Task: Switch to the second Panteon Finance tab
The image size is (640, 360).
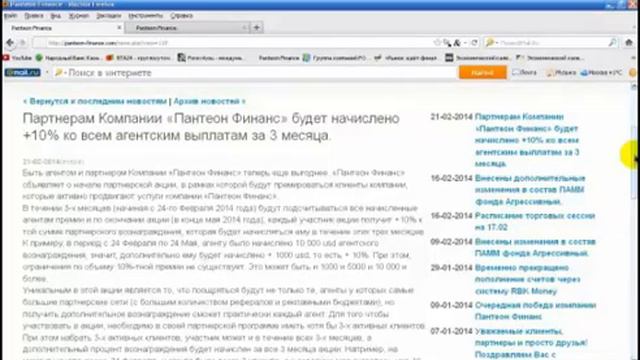Action: click(187, 28)
